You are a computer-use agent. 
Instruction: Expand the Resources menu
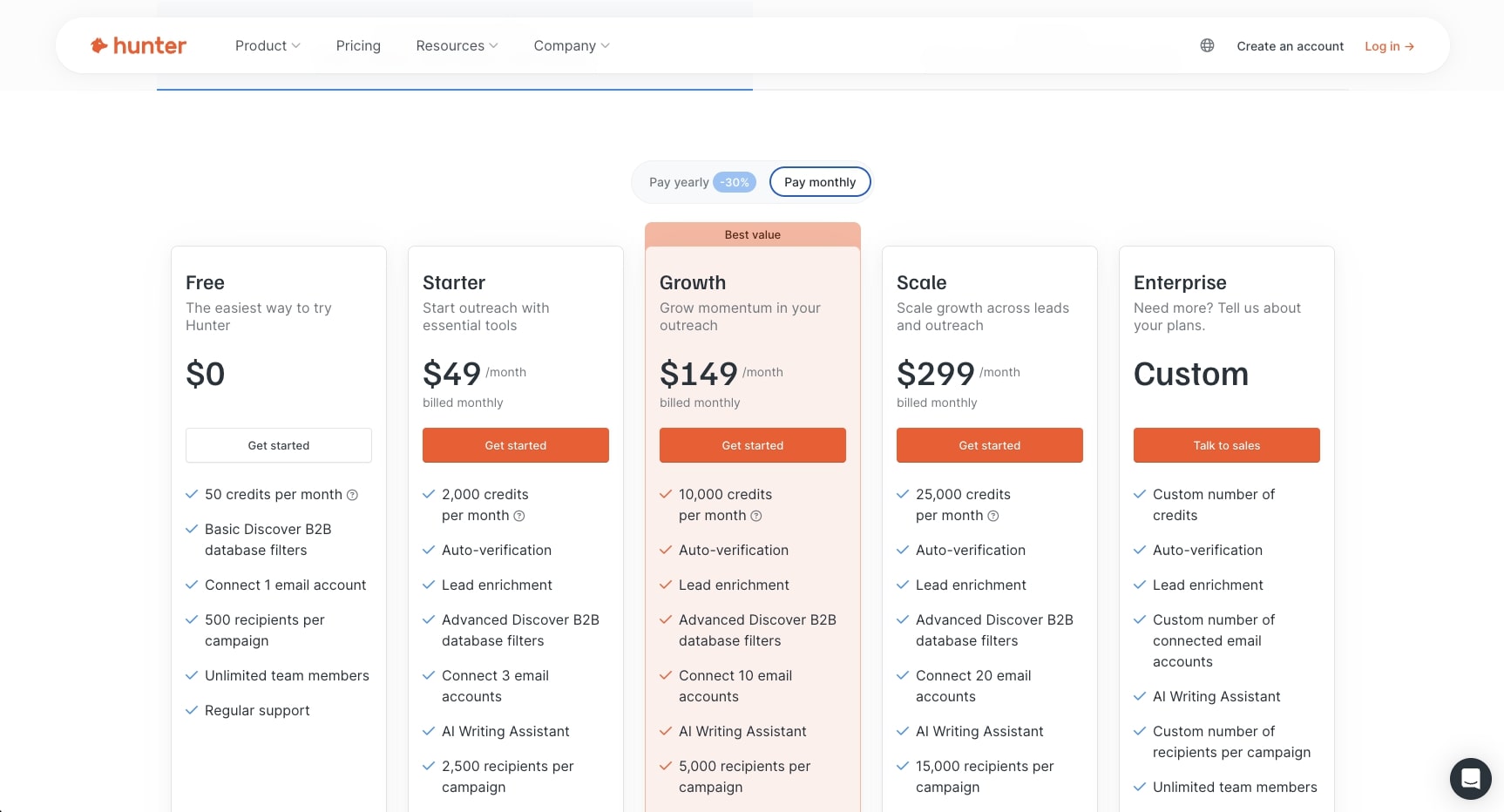point(457,45)
